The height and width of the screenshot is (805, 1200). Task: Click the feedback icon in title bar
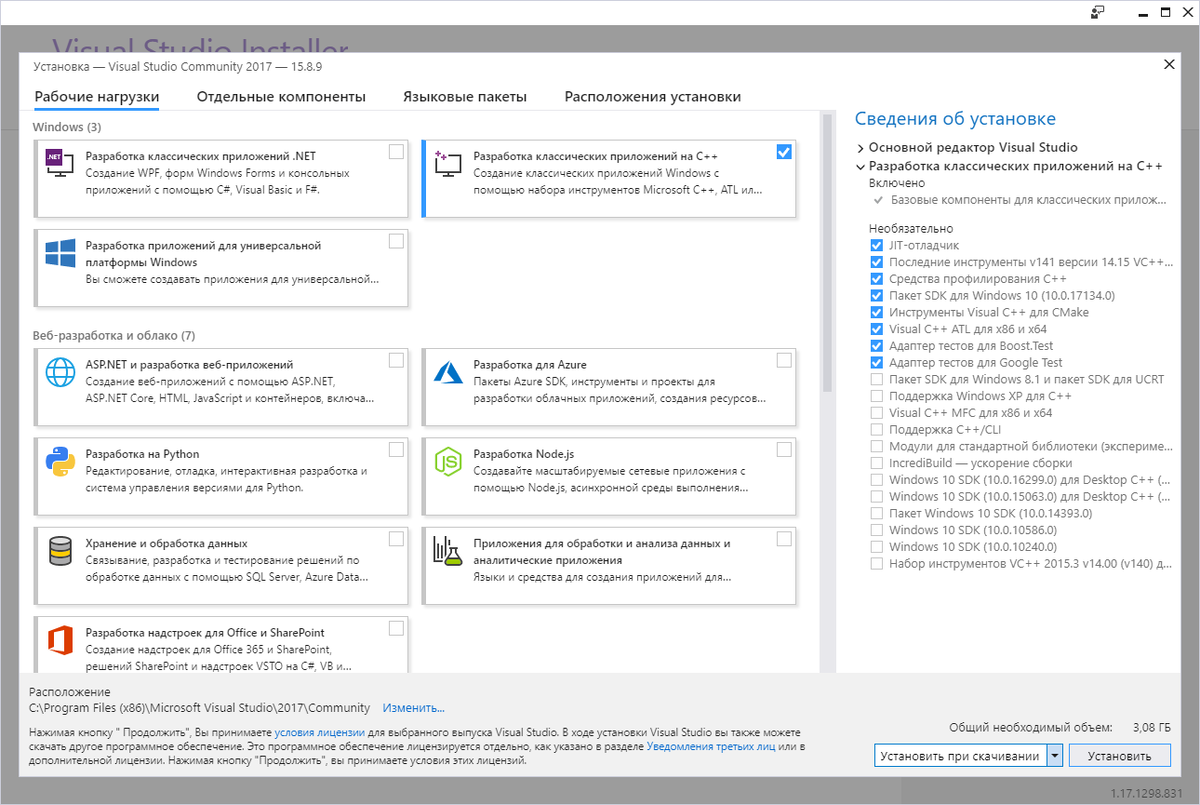pos(1098,12)
